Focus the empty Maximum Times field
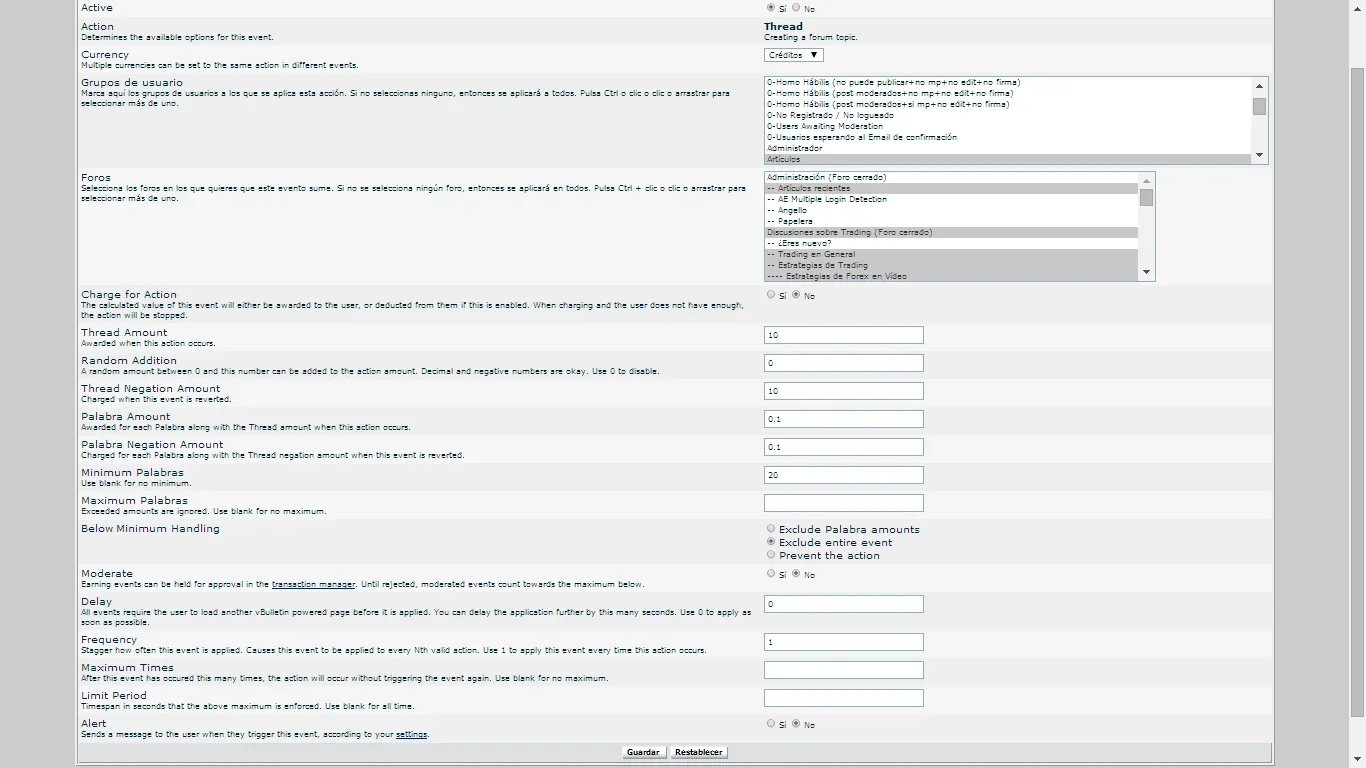Image resolution: width=1366 pixels, height=768 pixels. coord(844,670)
